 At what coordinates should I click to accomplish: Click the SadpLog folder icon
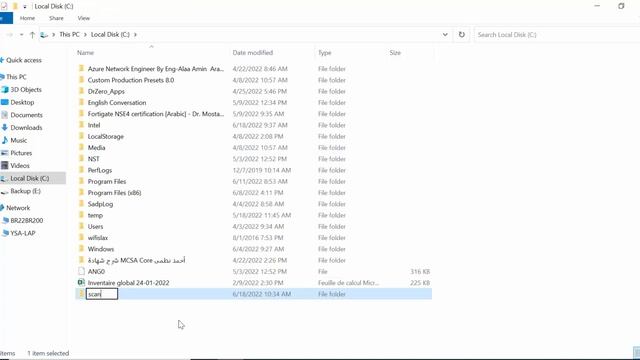[x=81, y=204]
